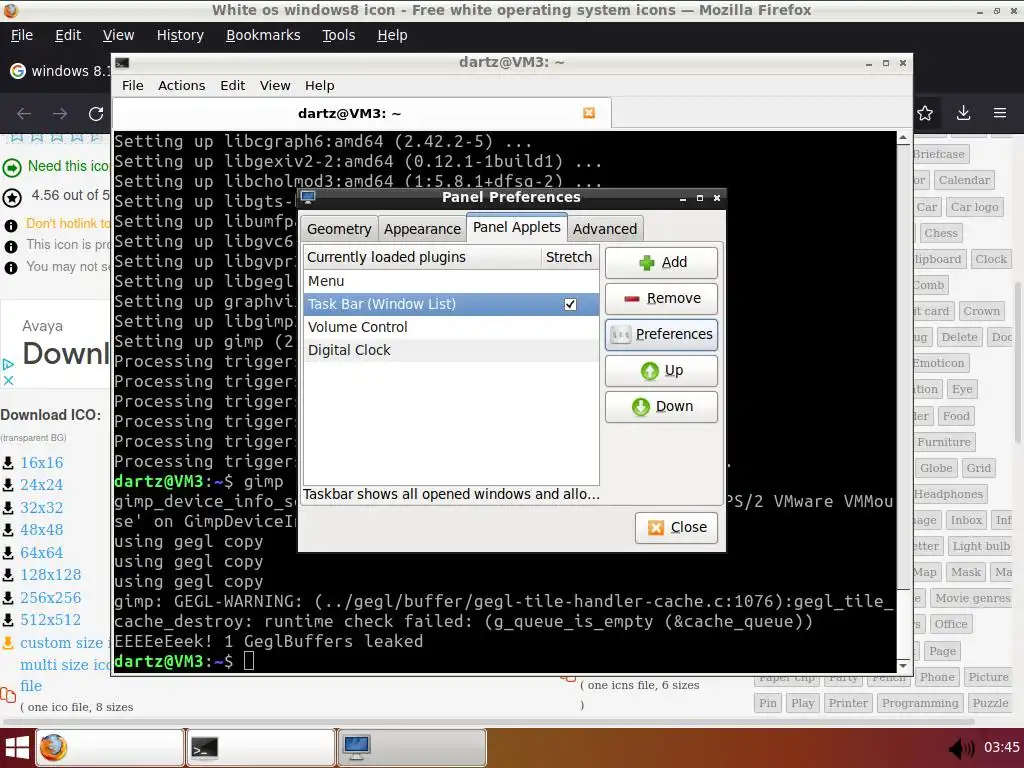Viewport: 1024px width, 768px height.
Task: Move selected applet Down
Action: click(661, 406)
